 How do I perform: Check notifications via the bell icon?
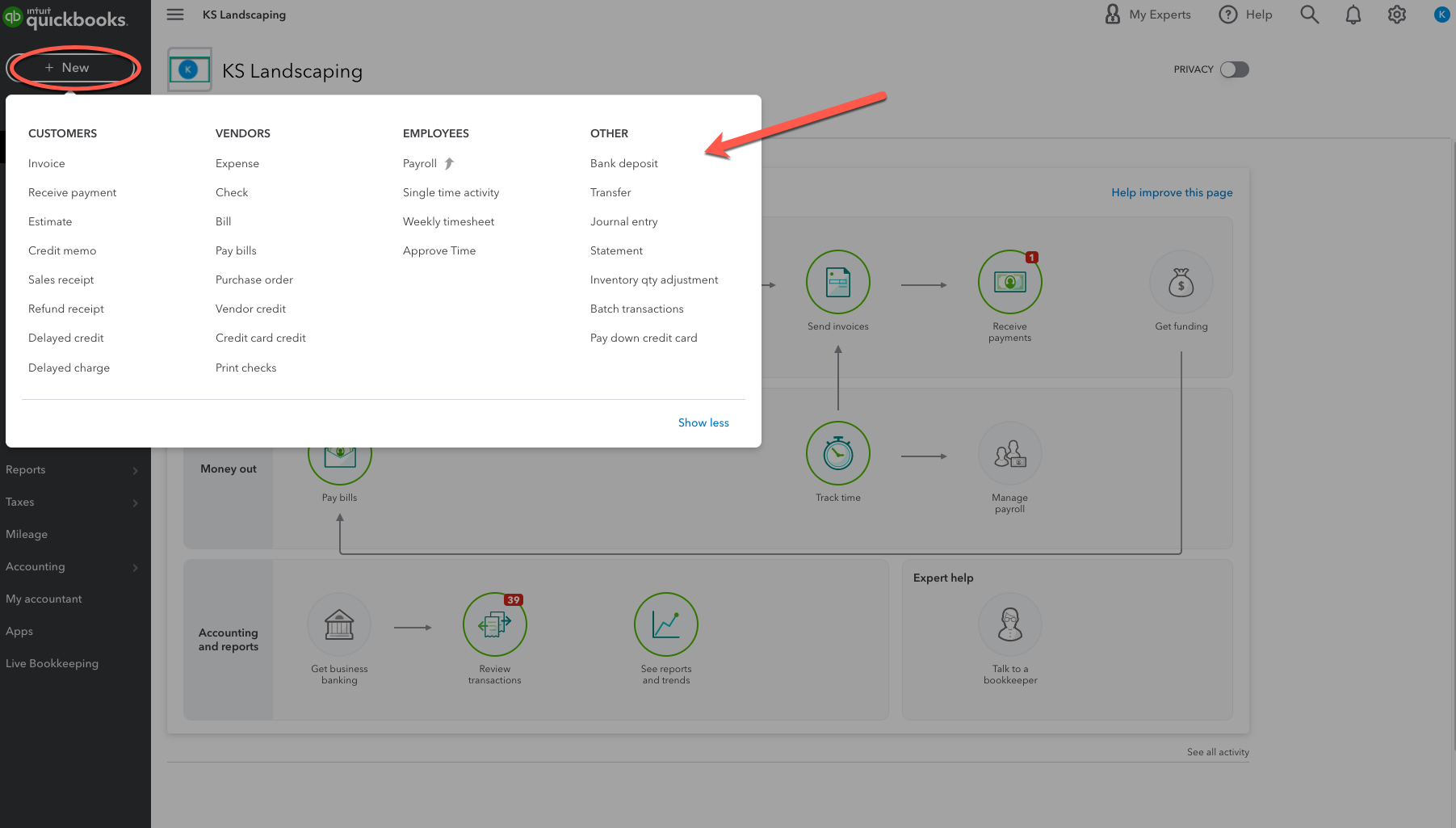(x=1353, y=14)
